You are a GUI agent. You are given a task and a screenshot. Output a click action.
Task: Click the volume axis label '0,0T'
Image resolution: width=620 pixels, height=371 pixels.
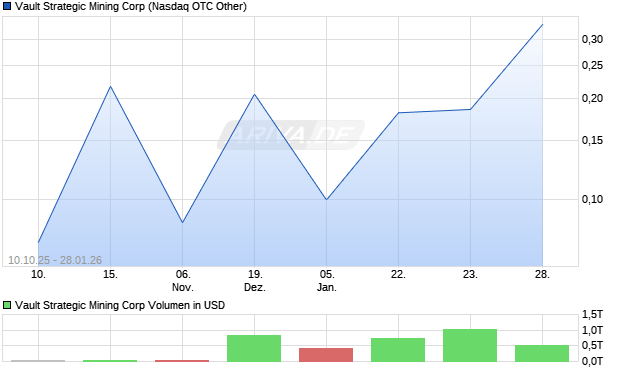tap(592, 361)
